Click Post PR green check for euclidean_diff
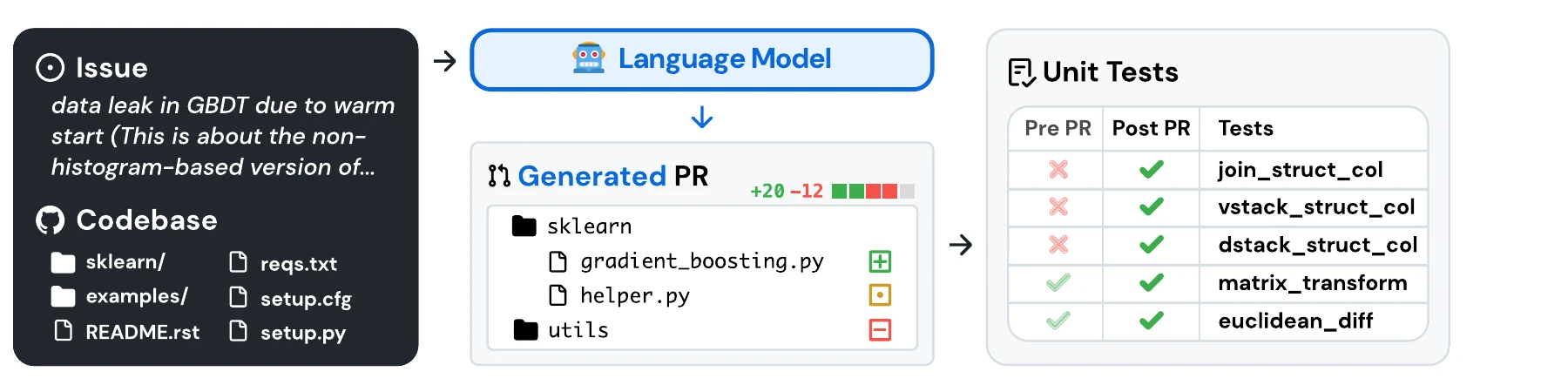This screenshot has height=392, width=1568. (1152, 321)
